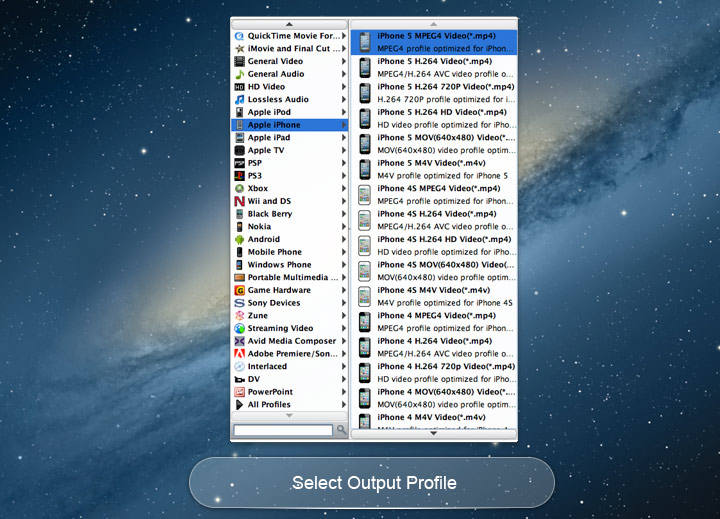Image resolution: width=720 pixels, height=519 pixels.
Task: Open the Interlaced category
Action: (289, 367)
